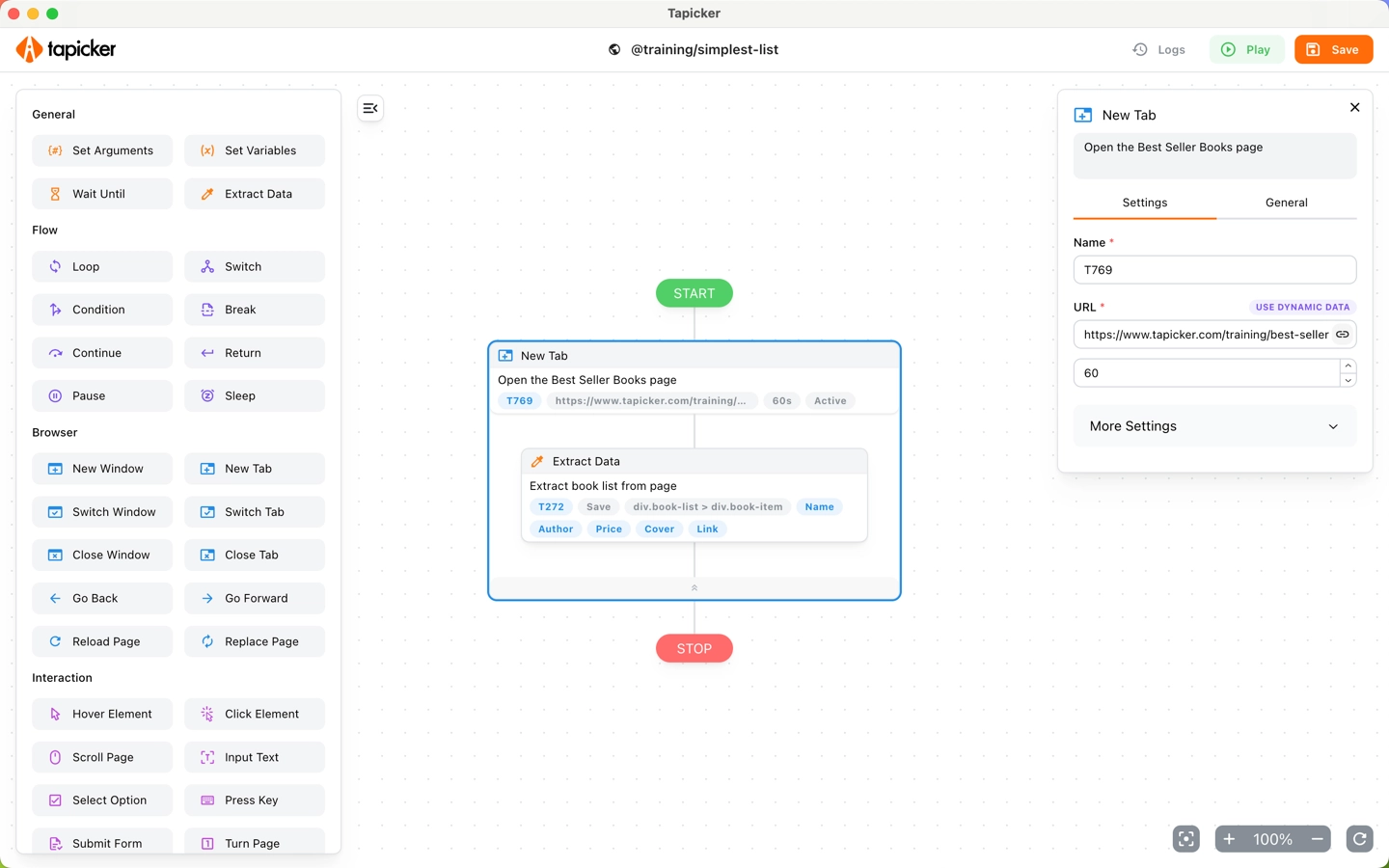Add a Continue block
This screenshot has height=868, width=1389.
point(102,353)
